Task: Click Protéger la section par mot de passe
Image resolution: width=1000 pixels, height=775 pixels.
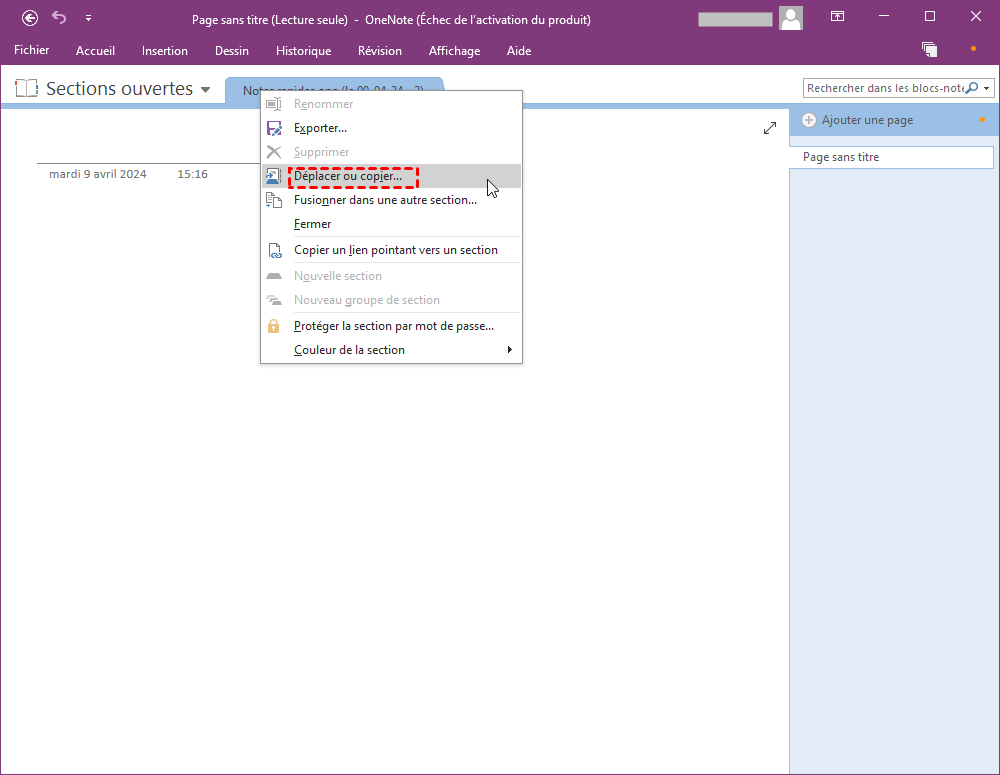Action: click(x=393, y=326)
